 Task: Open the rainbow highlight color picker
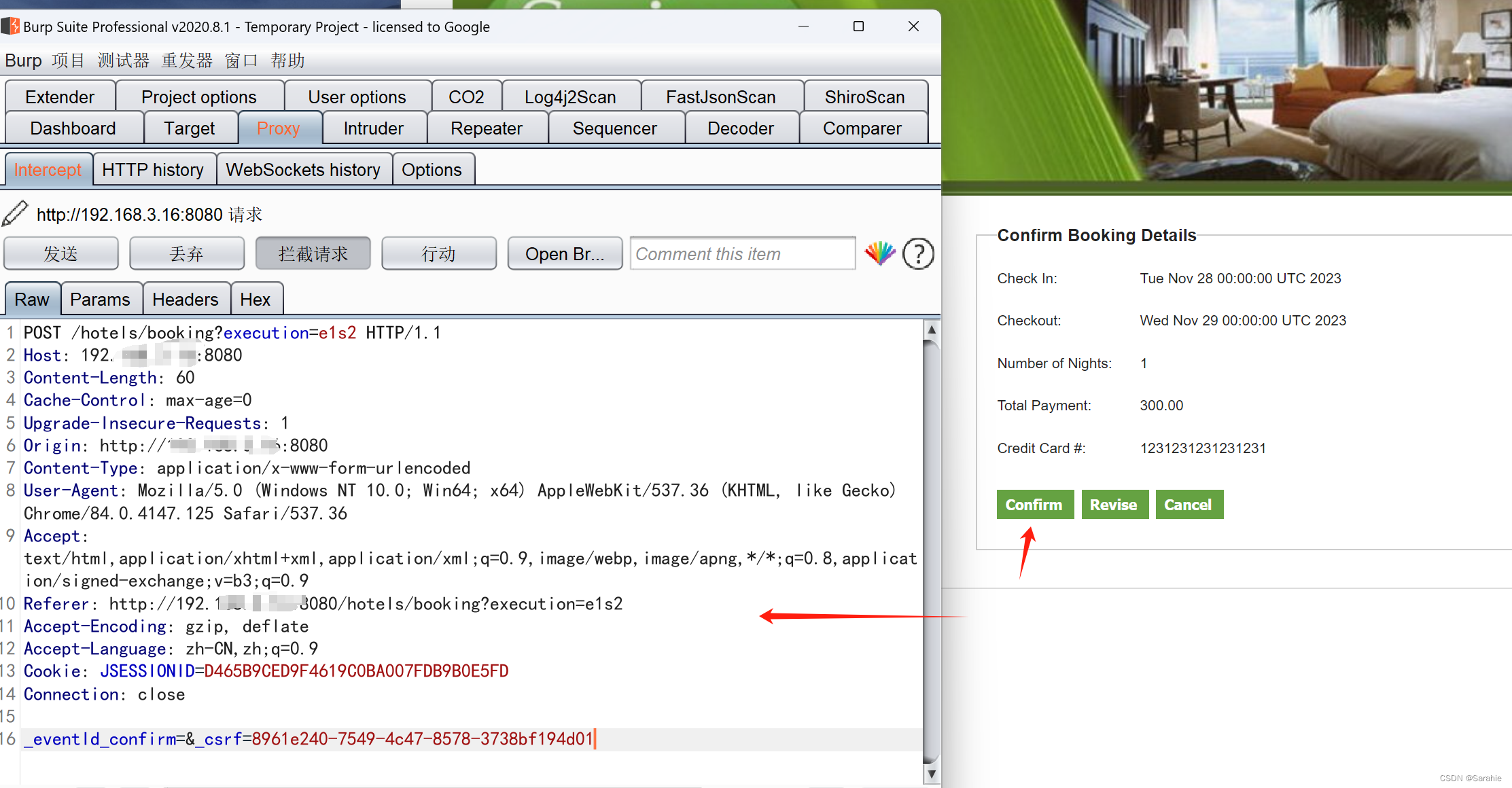pyautogui.click(x=880, y=254)
